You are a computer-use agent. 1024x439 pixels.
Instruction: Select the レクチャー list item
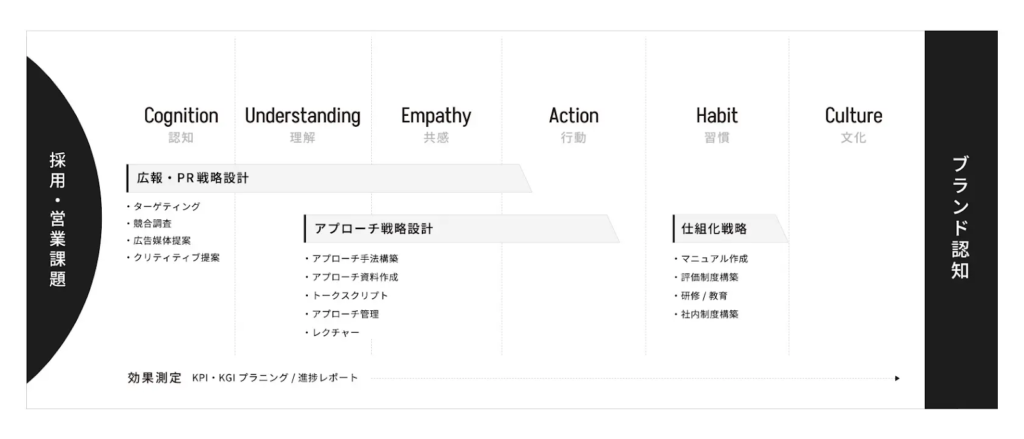(335, 333)
